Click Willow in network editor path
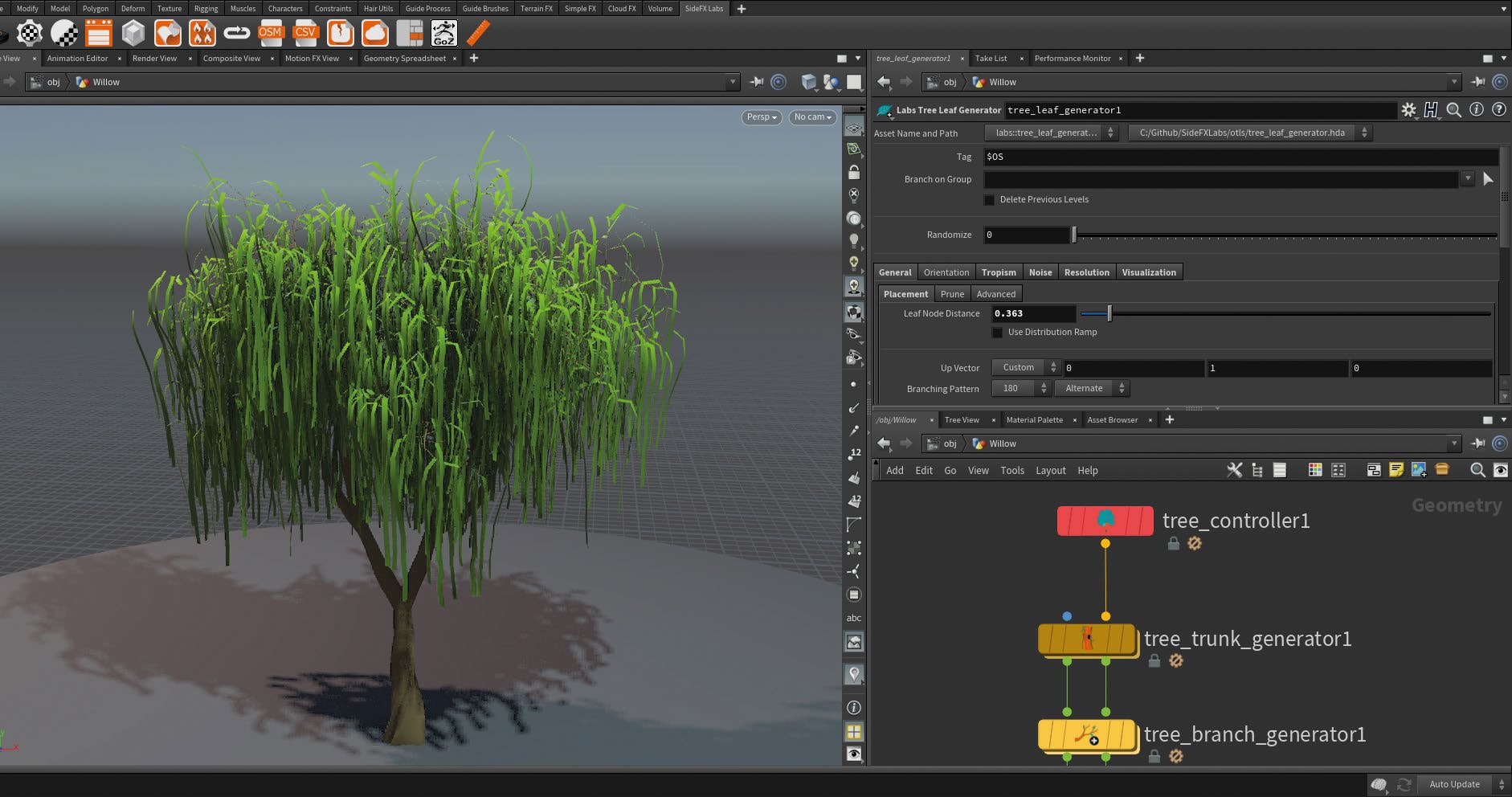The image size is (1512, 797). [x=1003, y=443]
